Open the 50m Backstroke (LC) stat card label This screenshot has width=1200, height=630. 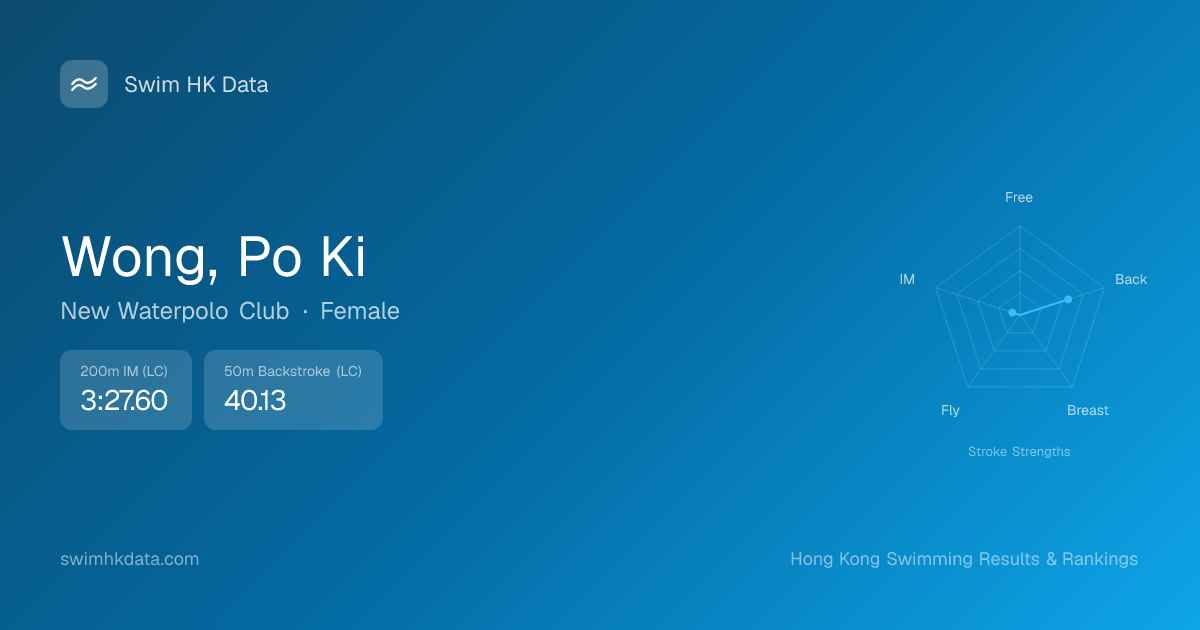pyautogui.click(x=293, y=371)
